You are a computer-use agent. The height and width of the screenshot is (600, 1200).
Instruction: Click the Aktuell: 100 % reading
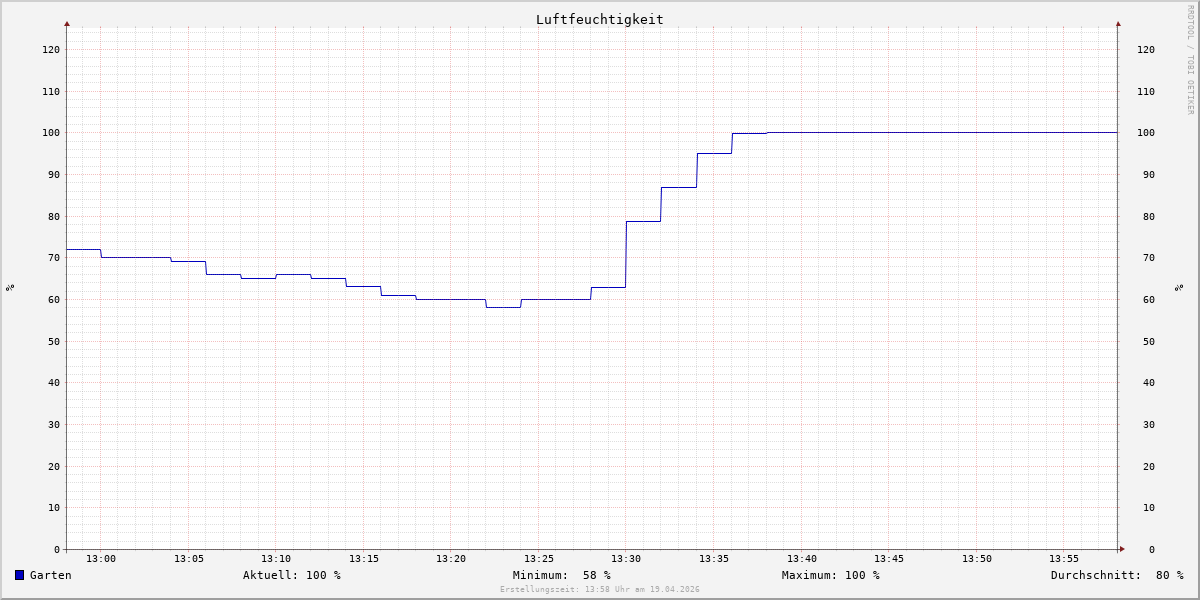(x=291, y=575)
